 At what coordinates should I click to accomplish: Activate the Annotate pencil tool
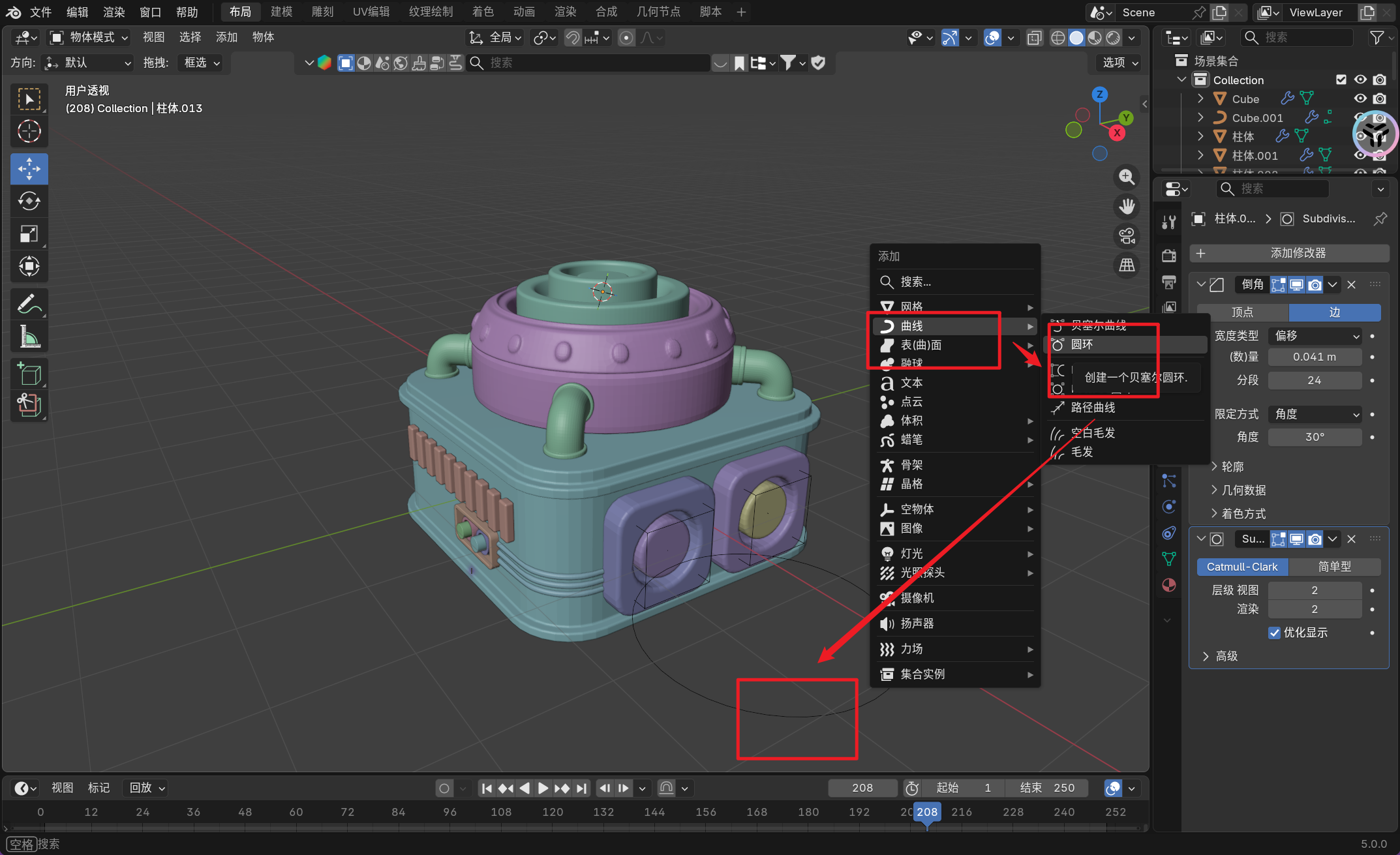(29, 303)
